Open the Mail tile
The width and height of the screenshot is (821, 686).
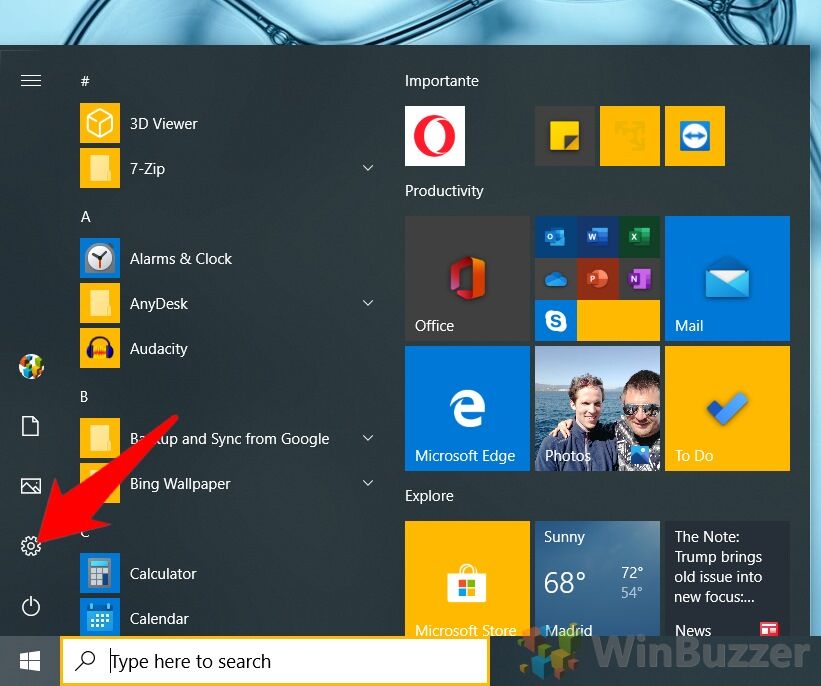[727, 279]
